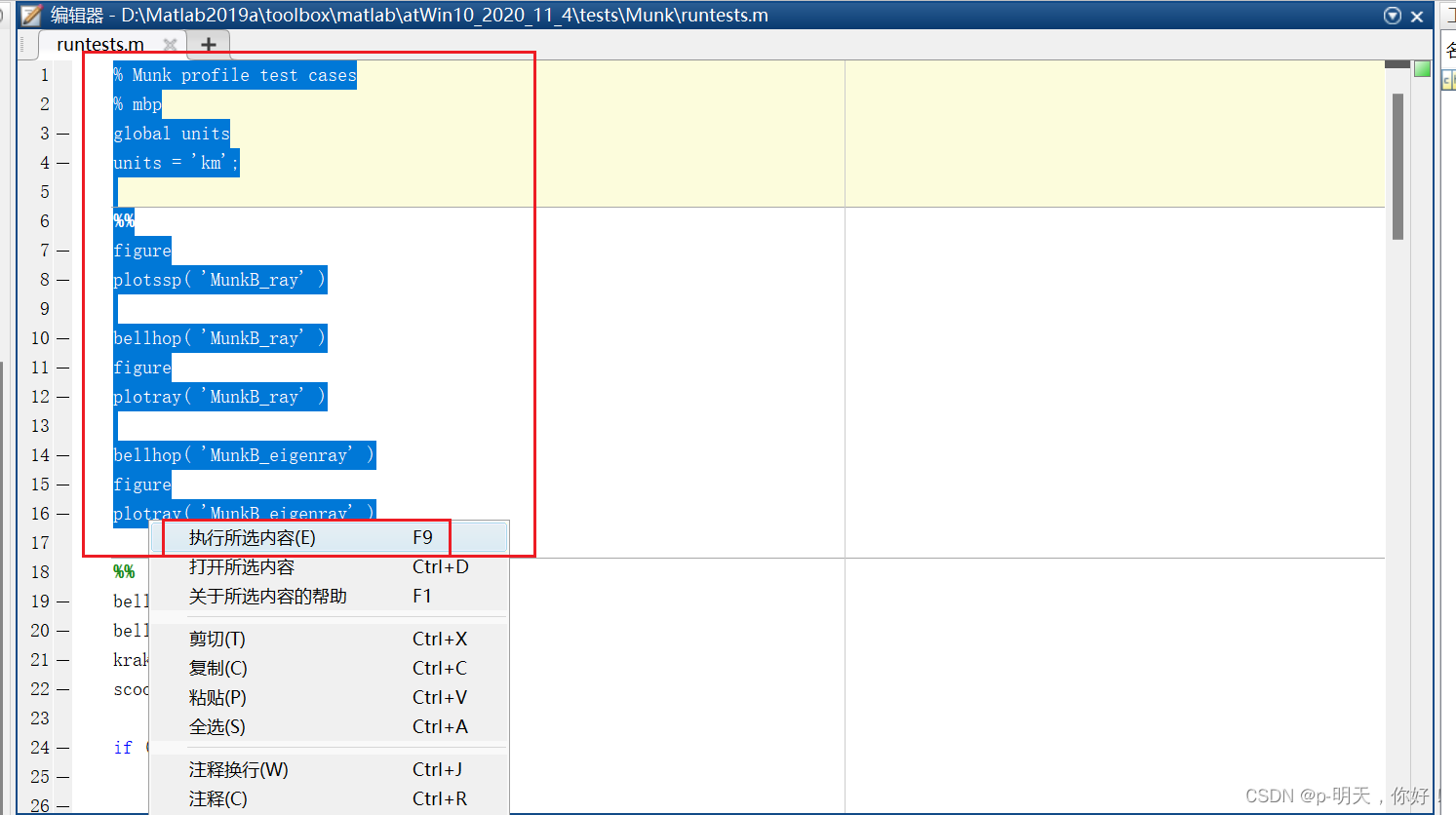Set a breakpoint at the line 14 dash
The width and height of the screenshot is (1456, 815).
point(62,455)
